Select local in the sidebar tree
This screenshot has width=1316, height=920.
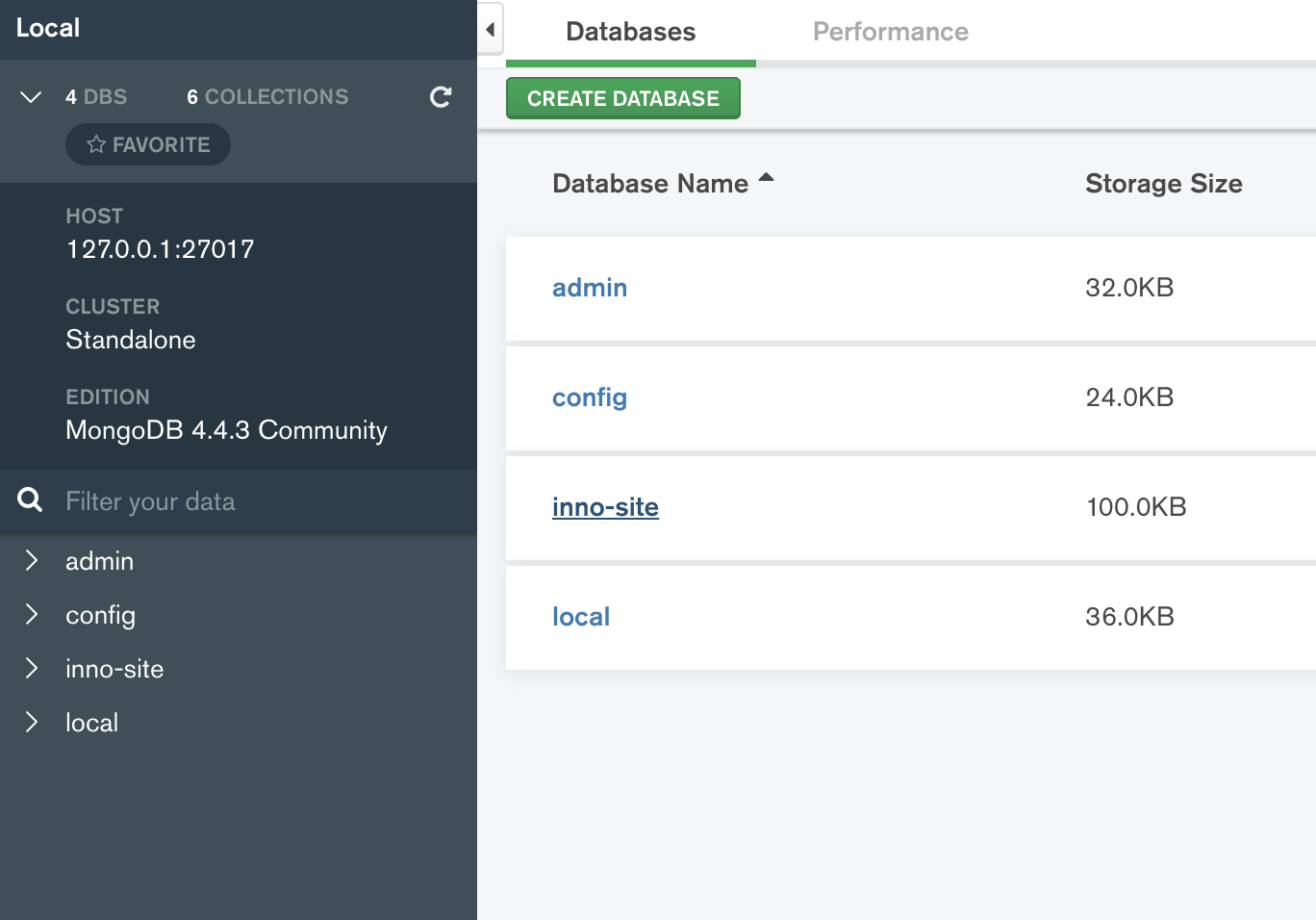(91, 723)
